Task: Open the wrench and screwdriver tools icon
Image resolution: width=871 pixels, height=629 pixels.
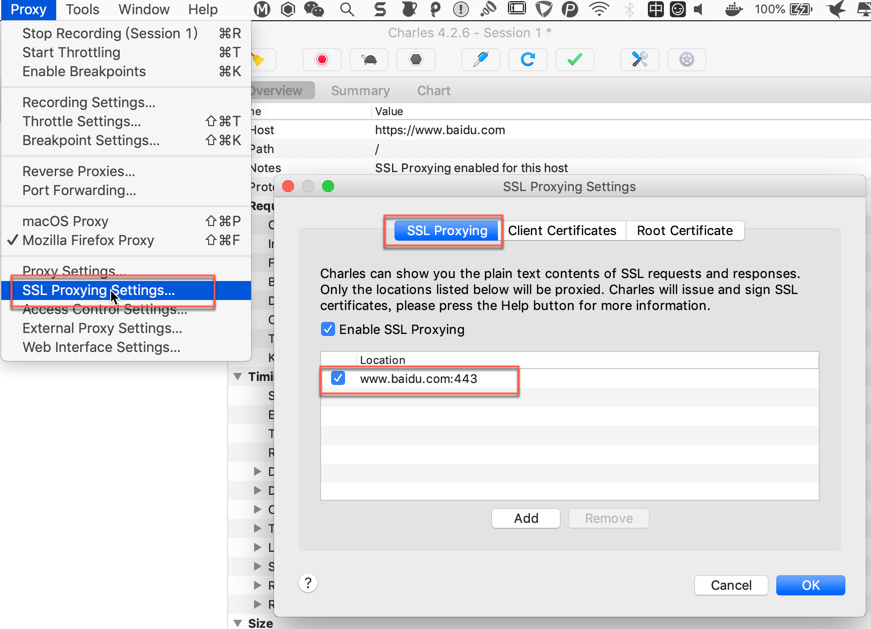Action: coord(639,59)
